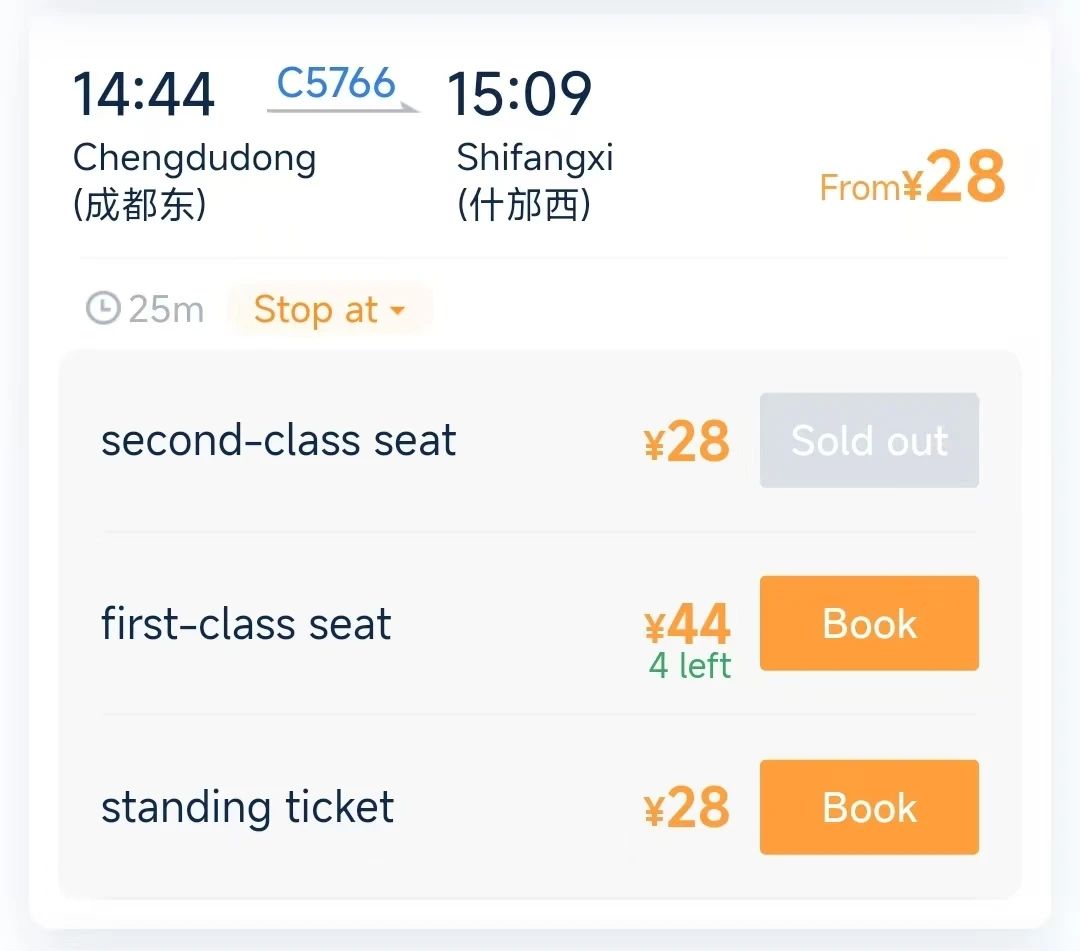
Task: Click the 14:44 departure time
Action: click(143, 94)
